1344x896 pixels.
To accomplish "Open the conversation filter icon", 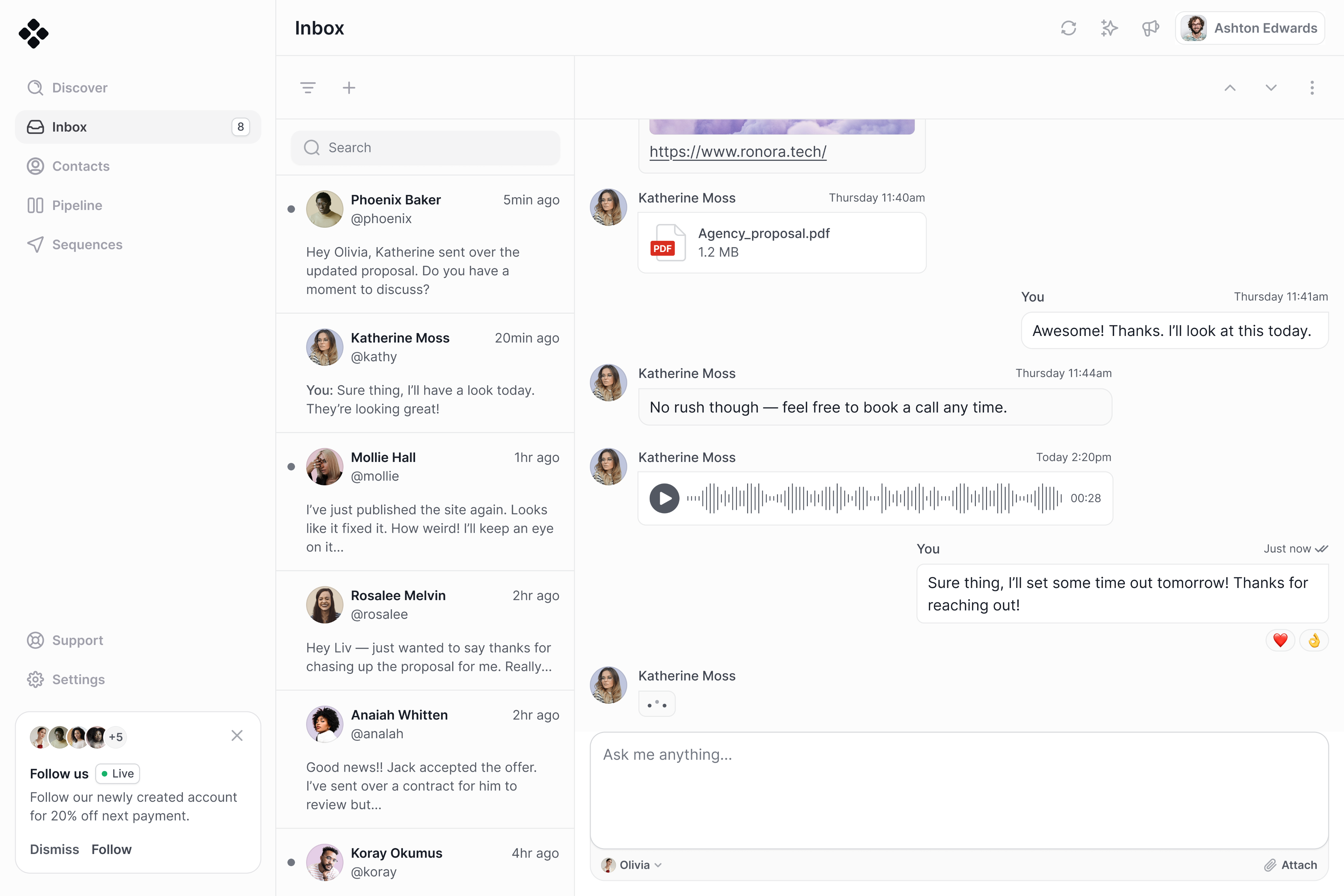I will pos(308,87).
